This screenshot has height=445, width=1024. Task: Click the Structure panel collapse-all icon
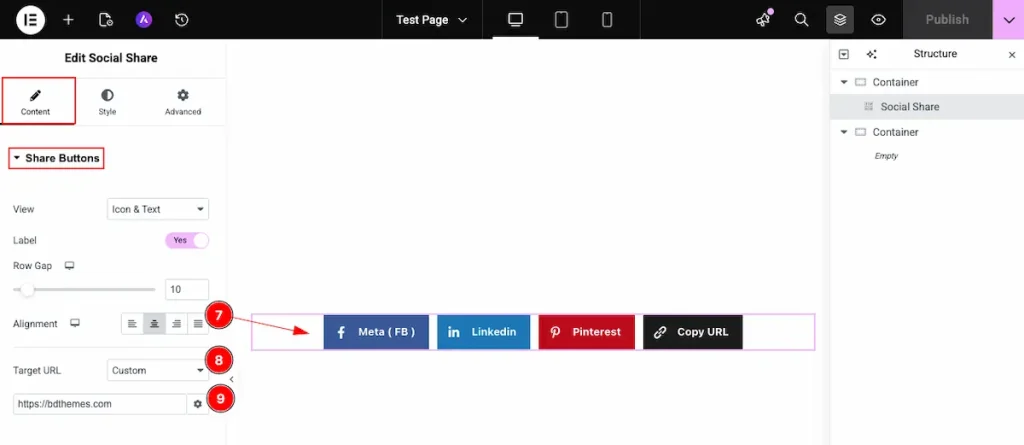(x=843, y=54)
